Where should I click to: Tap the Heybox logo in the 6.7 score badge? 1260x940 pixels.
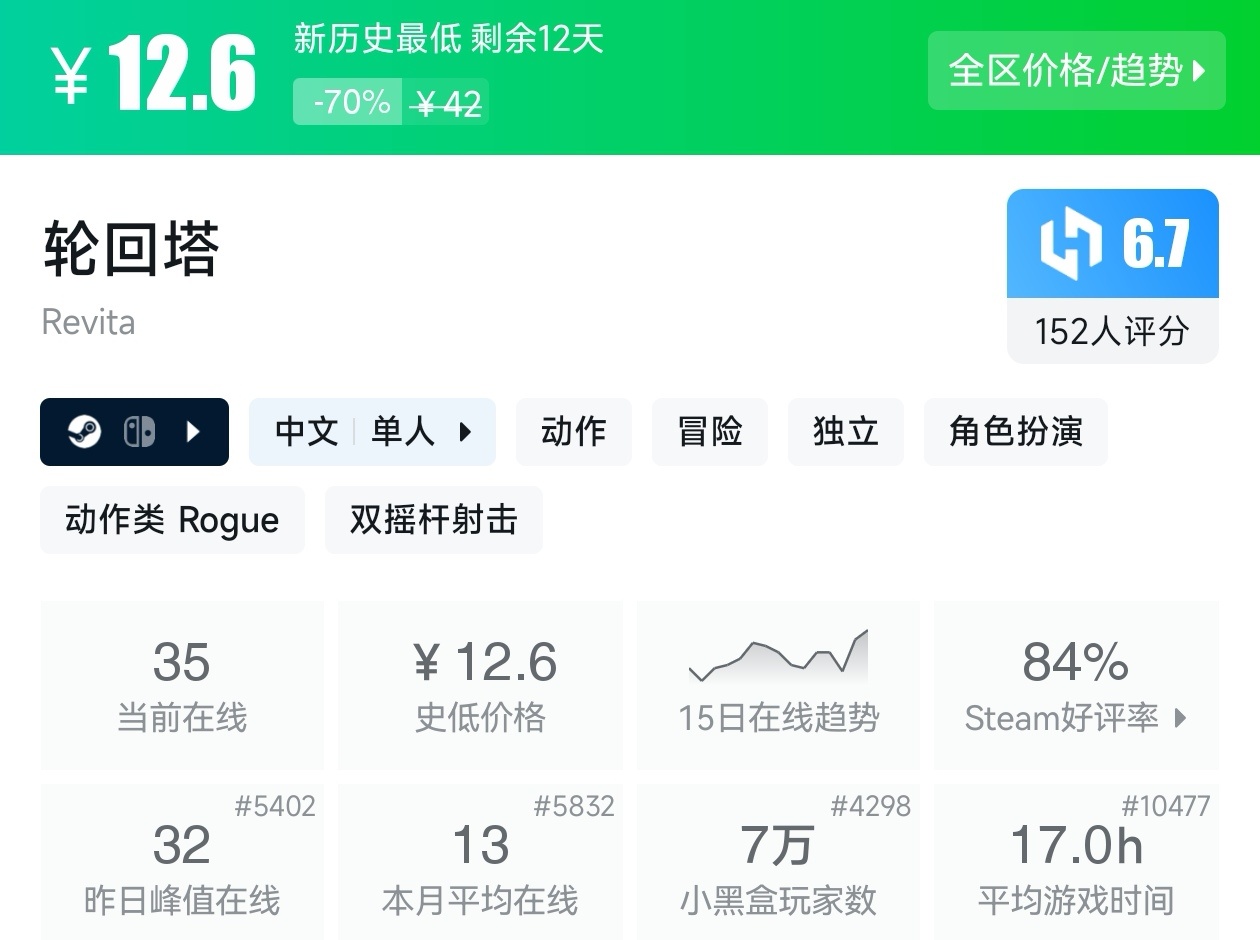(1071, 244)
